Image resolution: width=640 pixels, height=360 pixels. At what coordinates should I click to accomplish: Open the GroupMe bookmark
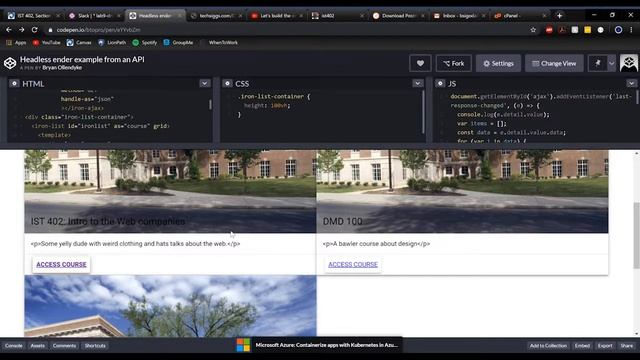click(x=178, y=42)
